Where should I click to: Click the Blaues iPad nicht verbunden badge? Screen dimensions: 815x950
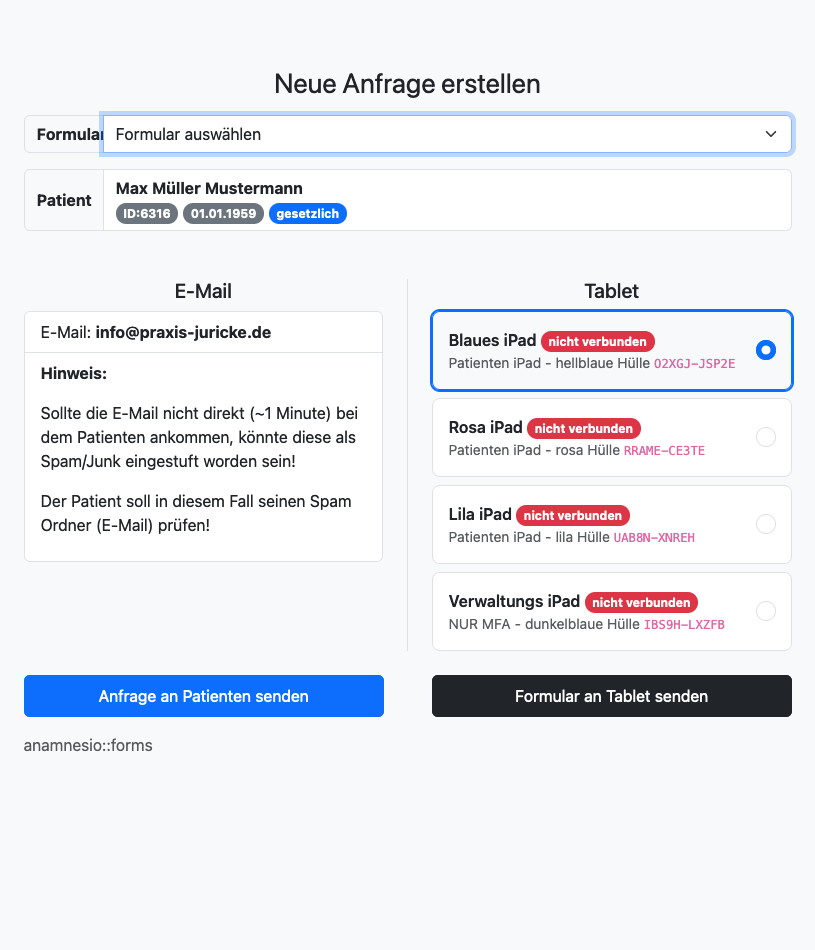point(598,341)
